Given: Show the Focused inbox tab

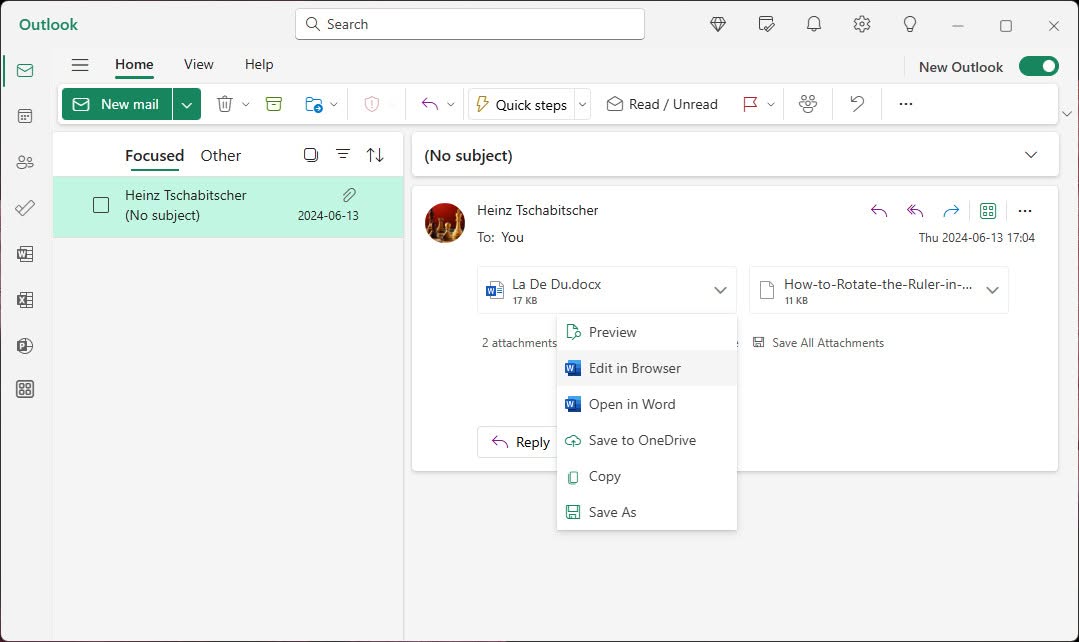Looking at the screenshot, I should [154, 156].
